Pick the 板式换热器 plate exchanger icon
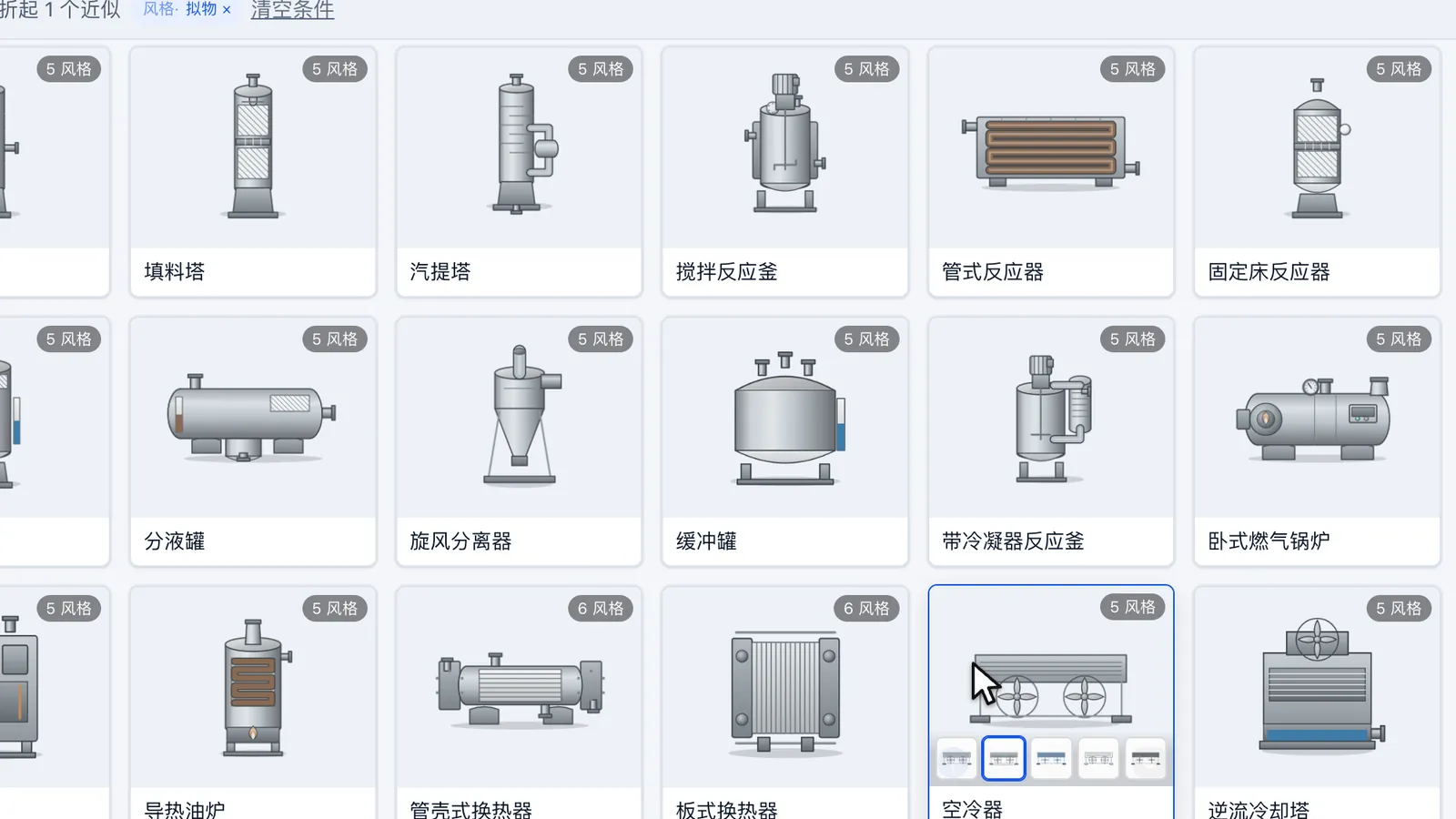The height and width of the screenshot is (819, 1456). tap(785, 693)
